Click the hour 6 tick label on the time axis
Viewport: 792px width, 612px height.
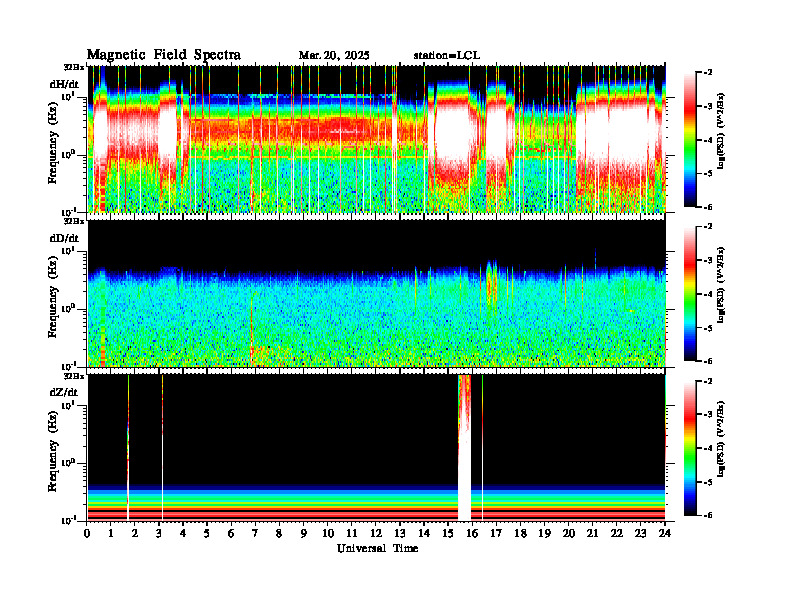231,534
